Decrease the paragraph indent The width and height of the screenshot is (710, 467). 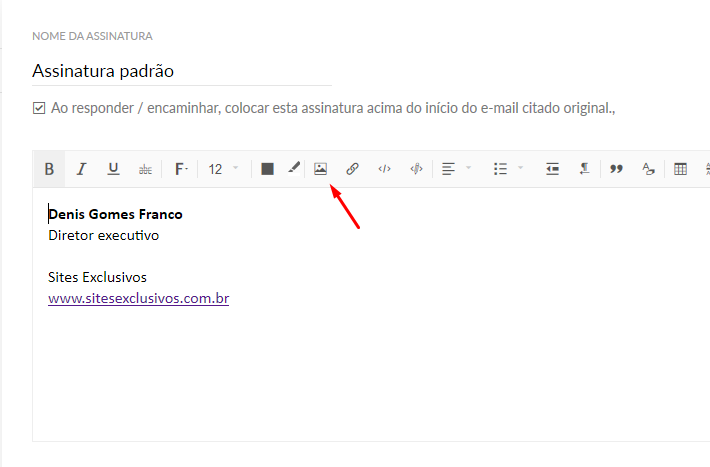552,169
